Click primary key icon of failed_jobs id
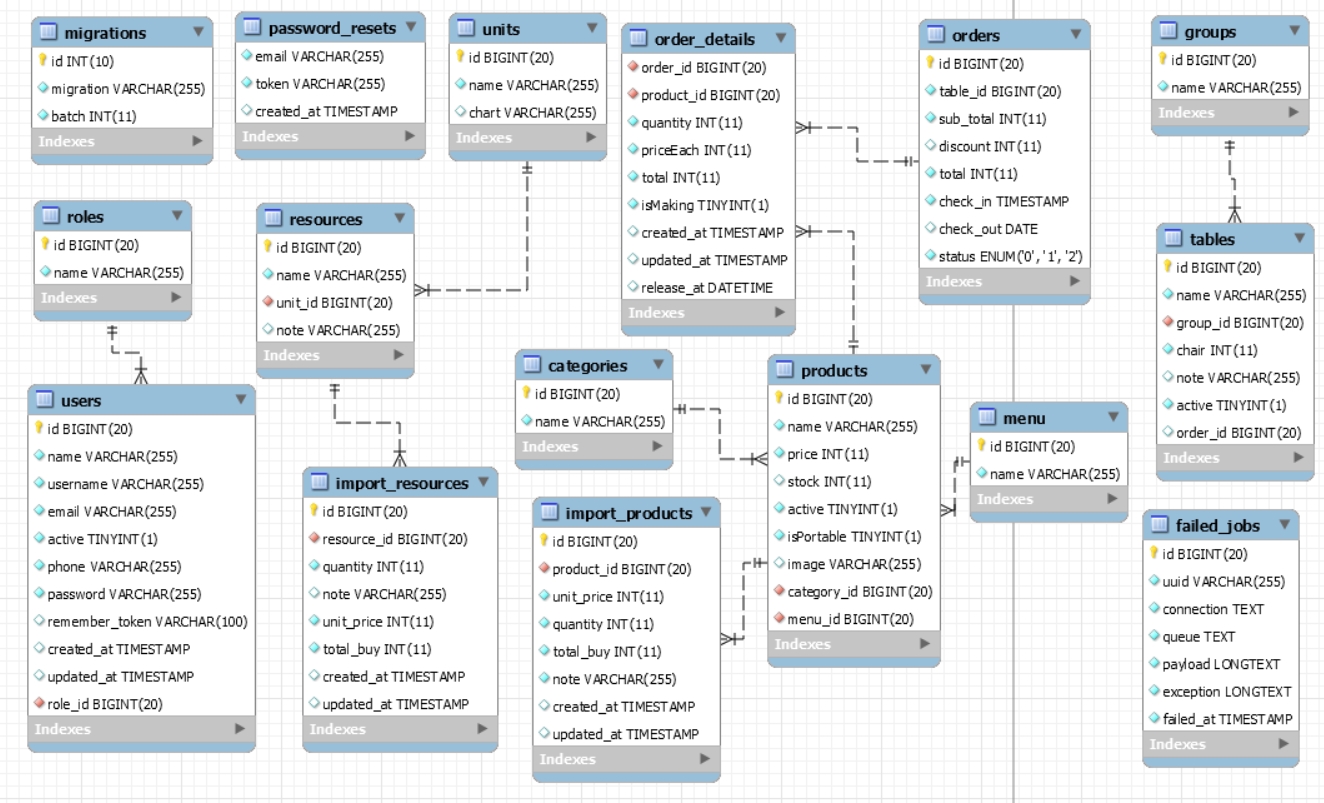Screen dimensions: 1324x803 [1155, 554]
